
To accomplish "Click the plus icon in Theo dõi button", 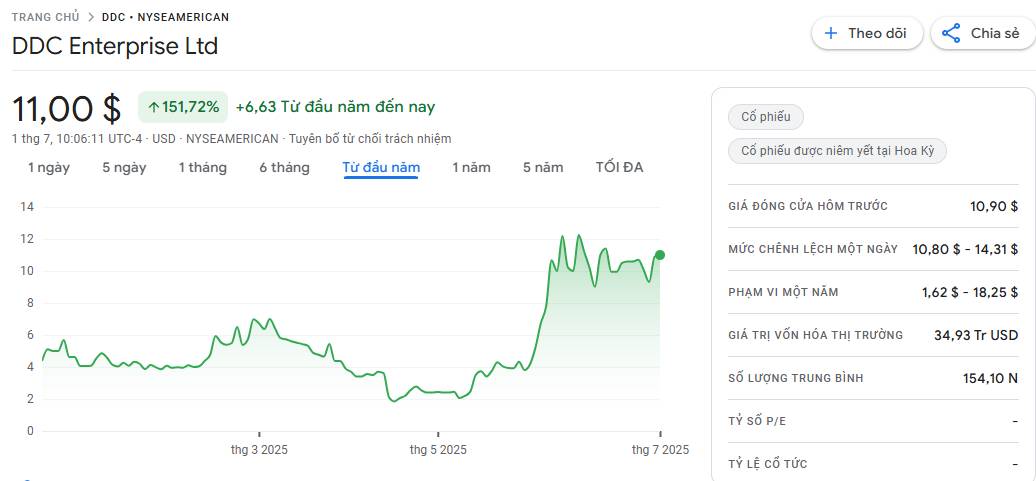I will tap(831, 33).
